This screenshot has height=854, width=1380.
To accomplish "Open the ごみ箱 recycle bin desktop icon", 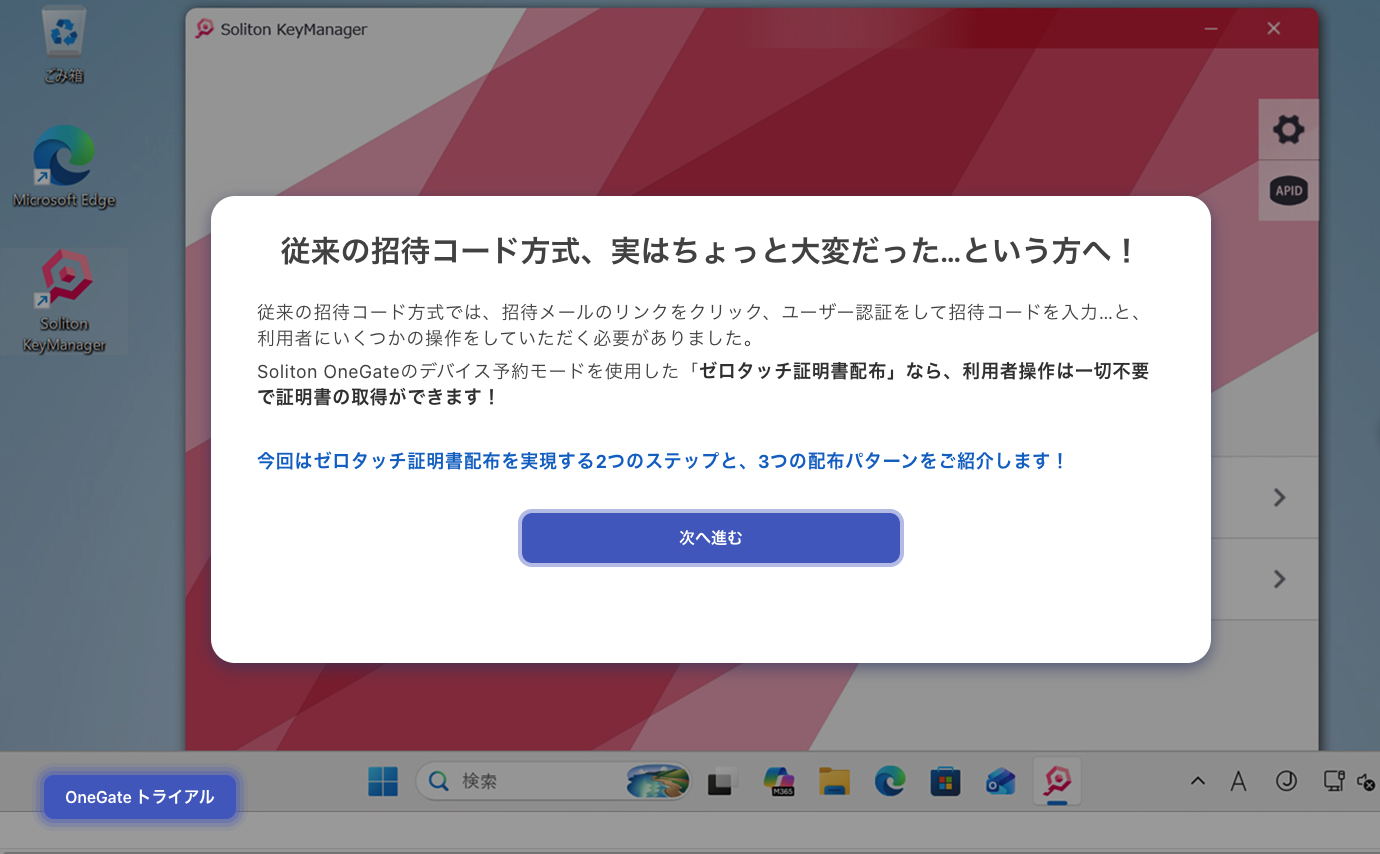I will (64, 45).
